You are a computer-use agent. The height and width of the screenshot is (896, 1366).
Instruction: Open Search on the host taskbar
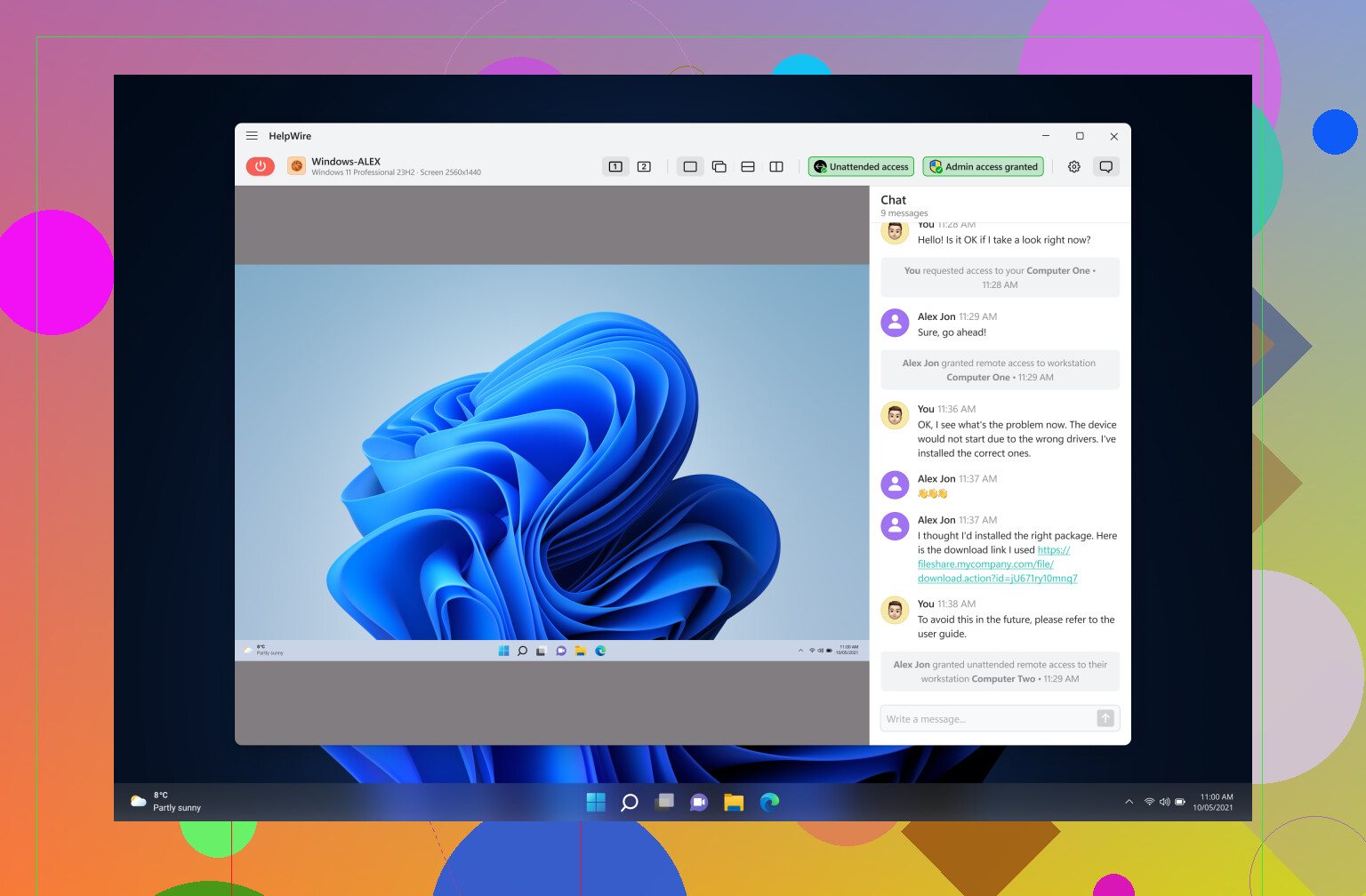click(630, 802)
